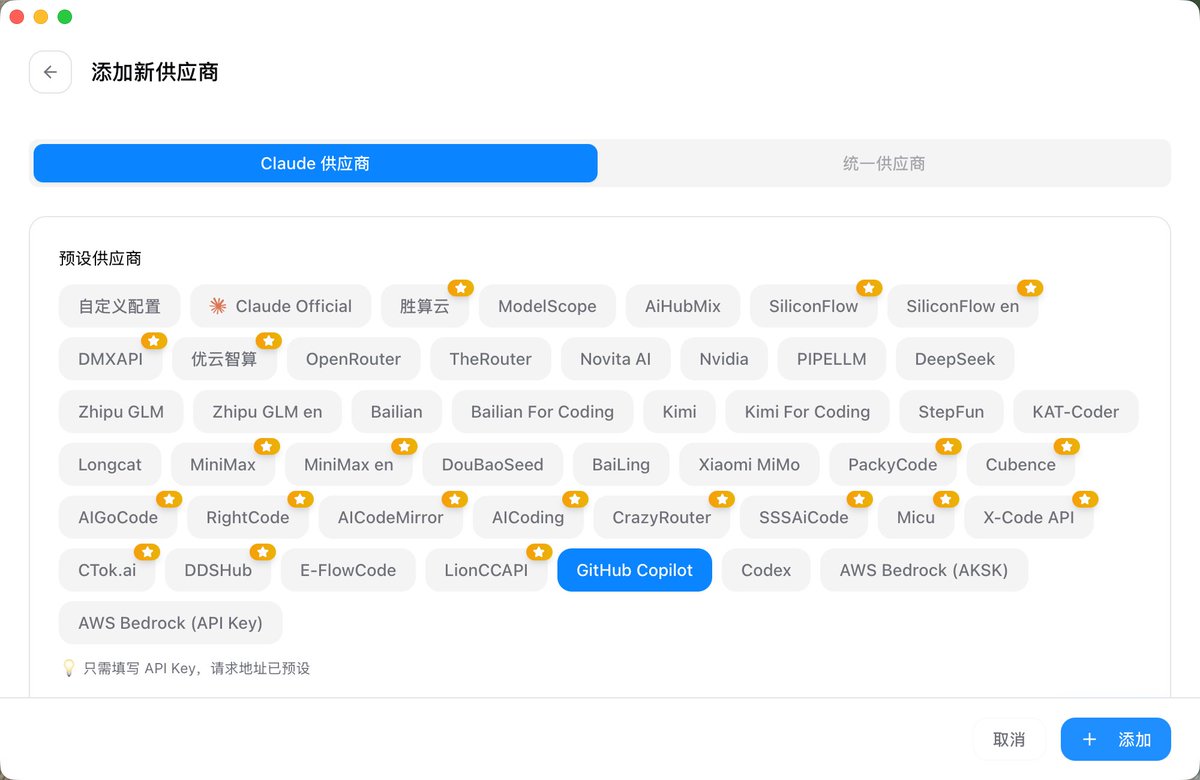Click 取消 to cancel

(x=1009, y=739)
